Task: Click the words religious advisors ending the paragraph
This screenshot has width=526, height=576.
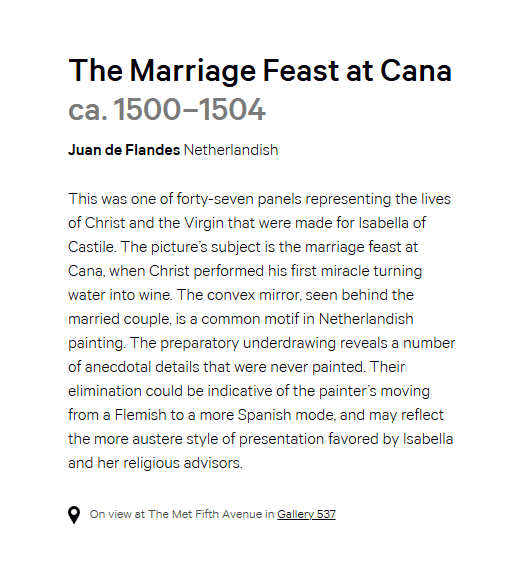Action: coord(183,463)
